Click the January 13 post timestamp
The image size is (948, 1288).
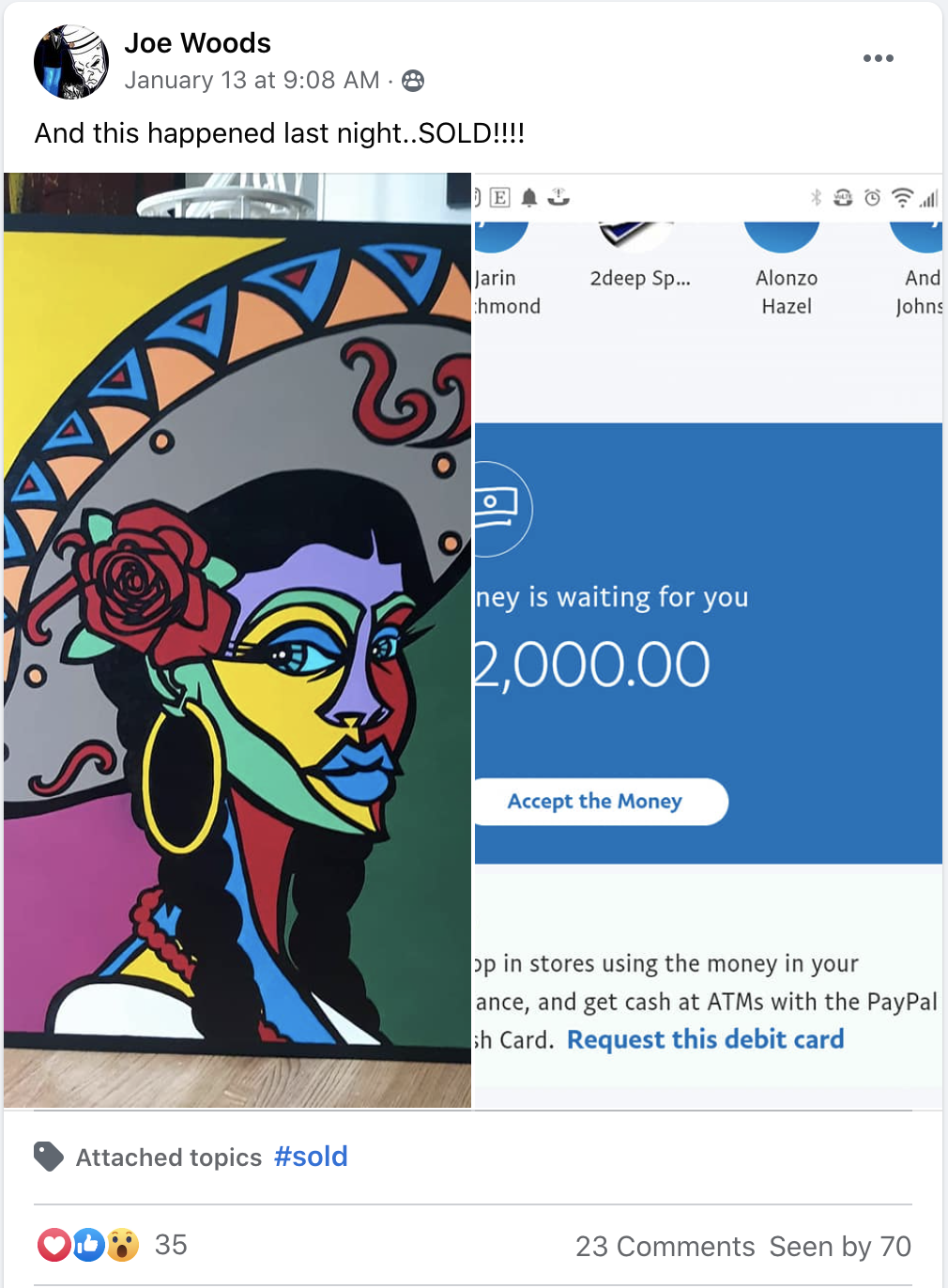pyautogui.click(x=252, y=81)
